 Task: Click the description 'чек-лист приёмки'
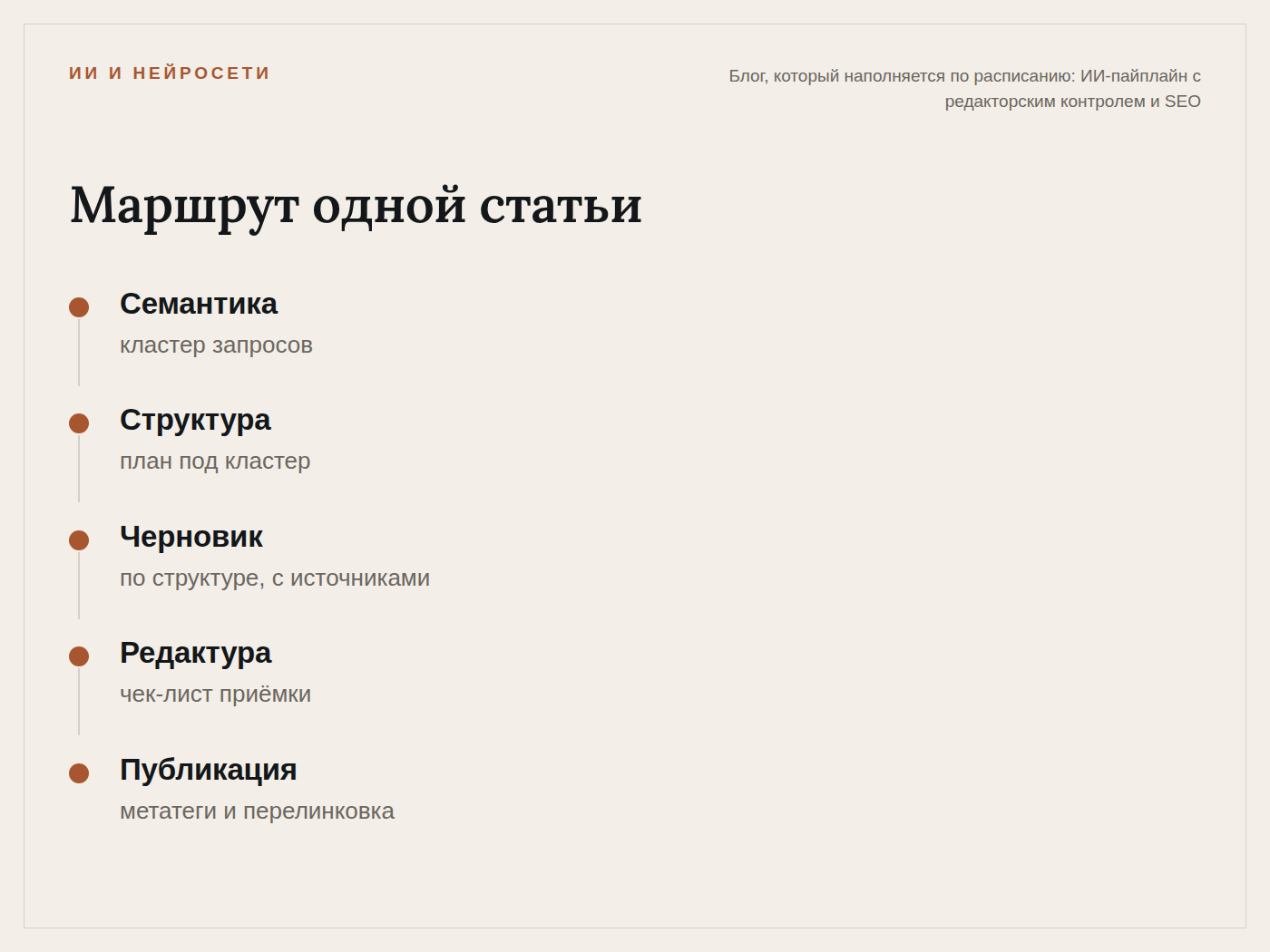[x=216, y=695]
